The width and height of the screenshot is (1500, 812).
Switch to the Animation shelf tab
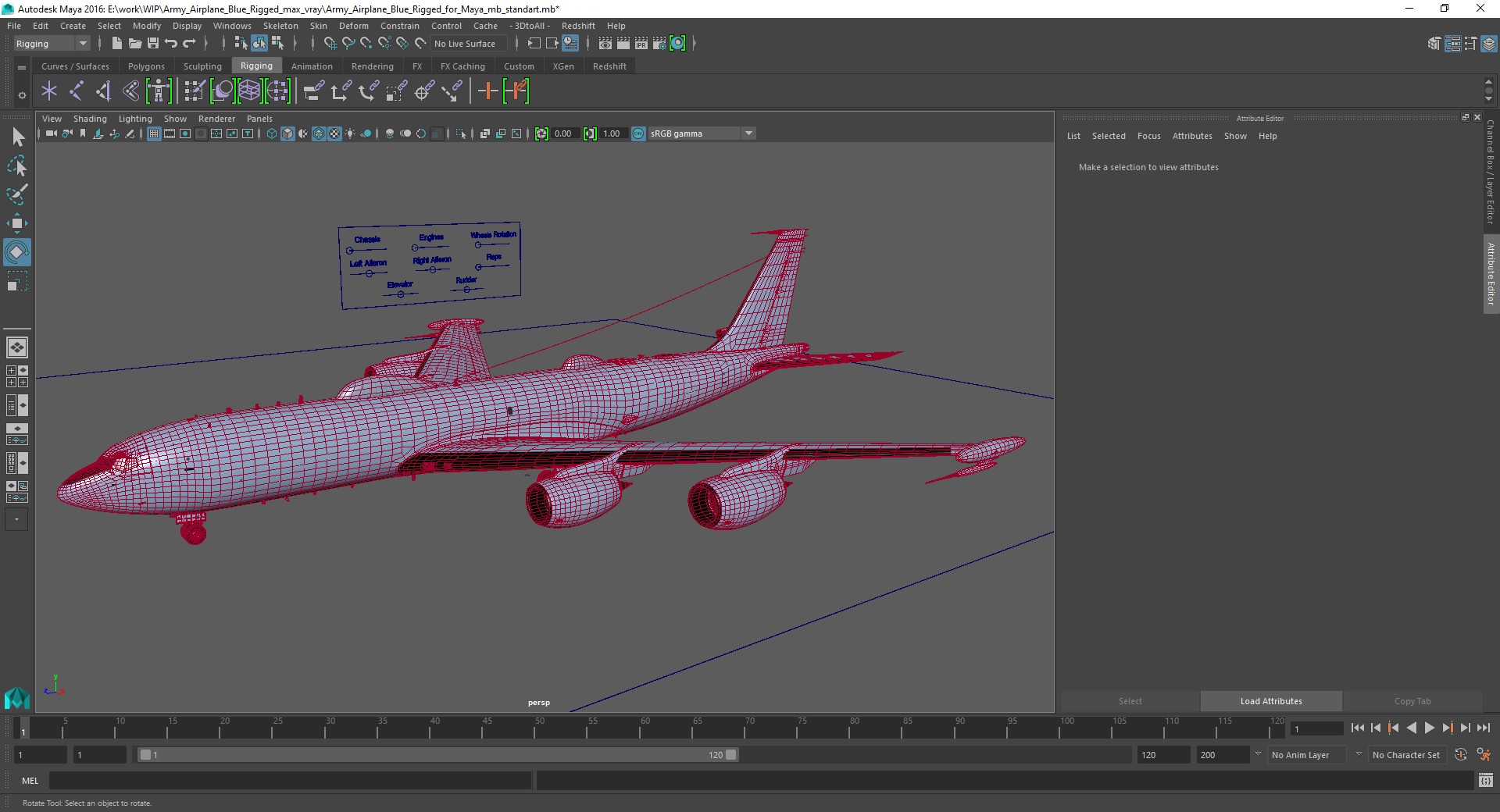[x=312, y=66]
